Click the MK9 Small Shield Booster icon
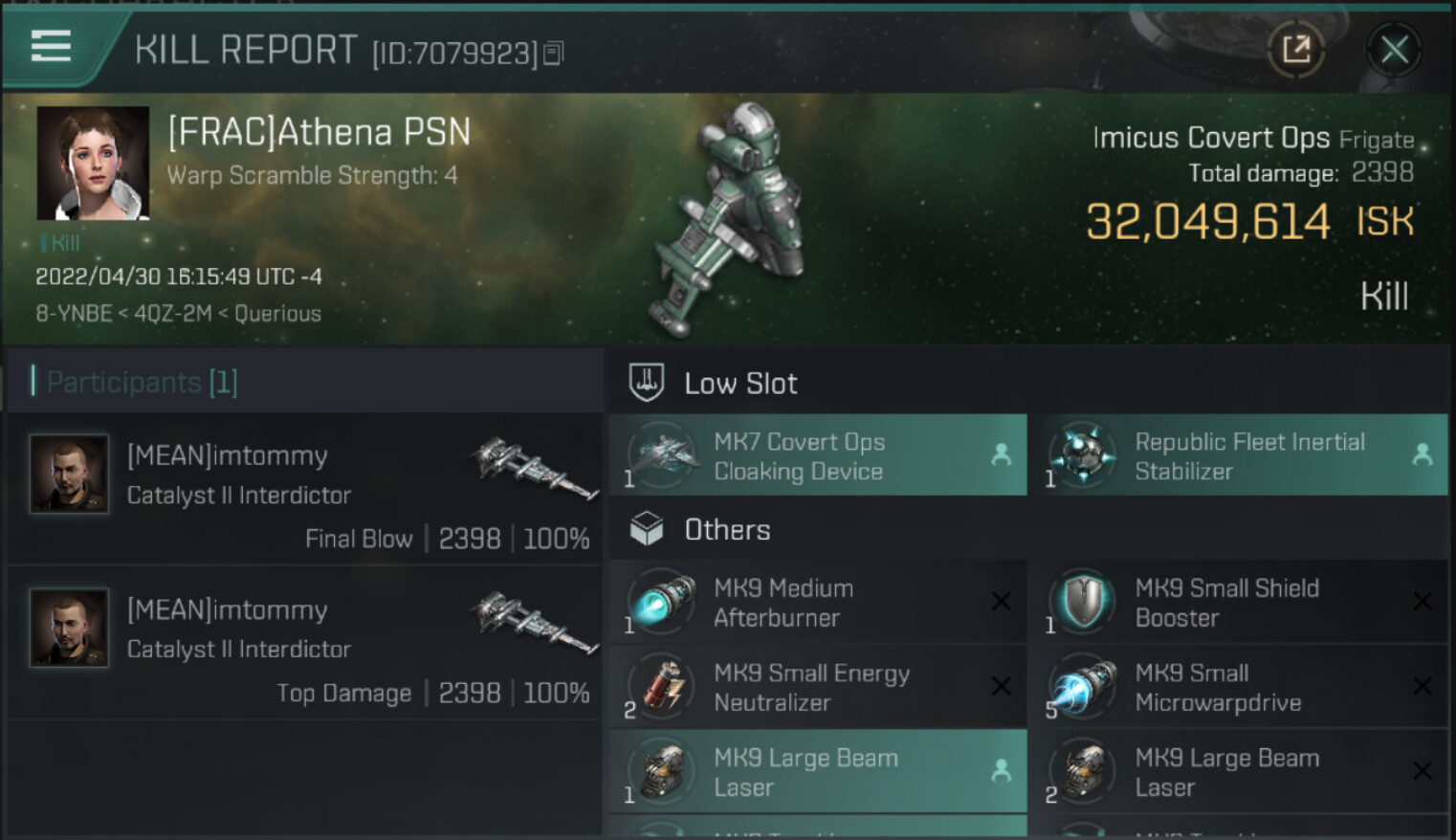 click(x=1084, y=602)
